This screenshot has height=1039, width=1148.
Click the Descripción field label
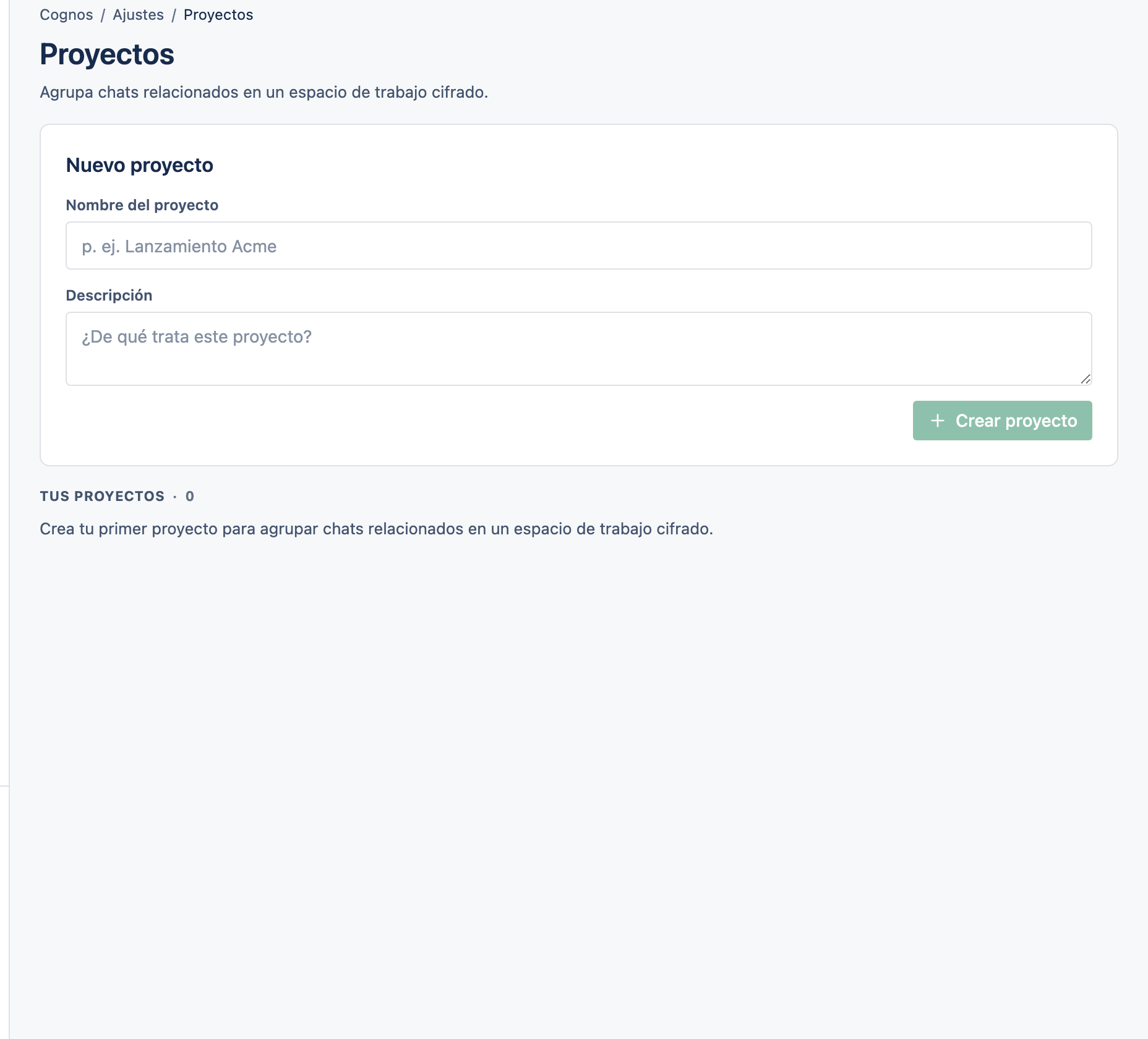point(109,296)
